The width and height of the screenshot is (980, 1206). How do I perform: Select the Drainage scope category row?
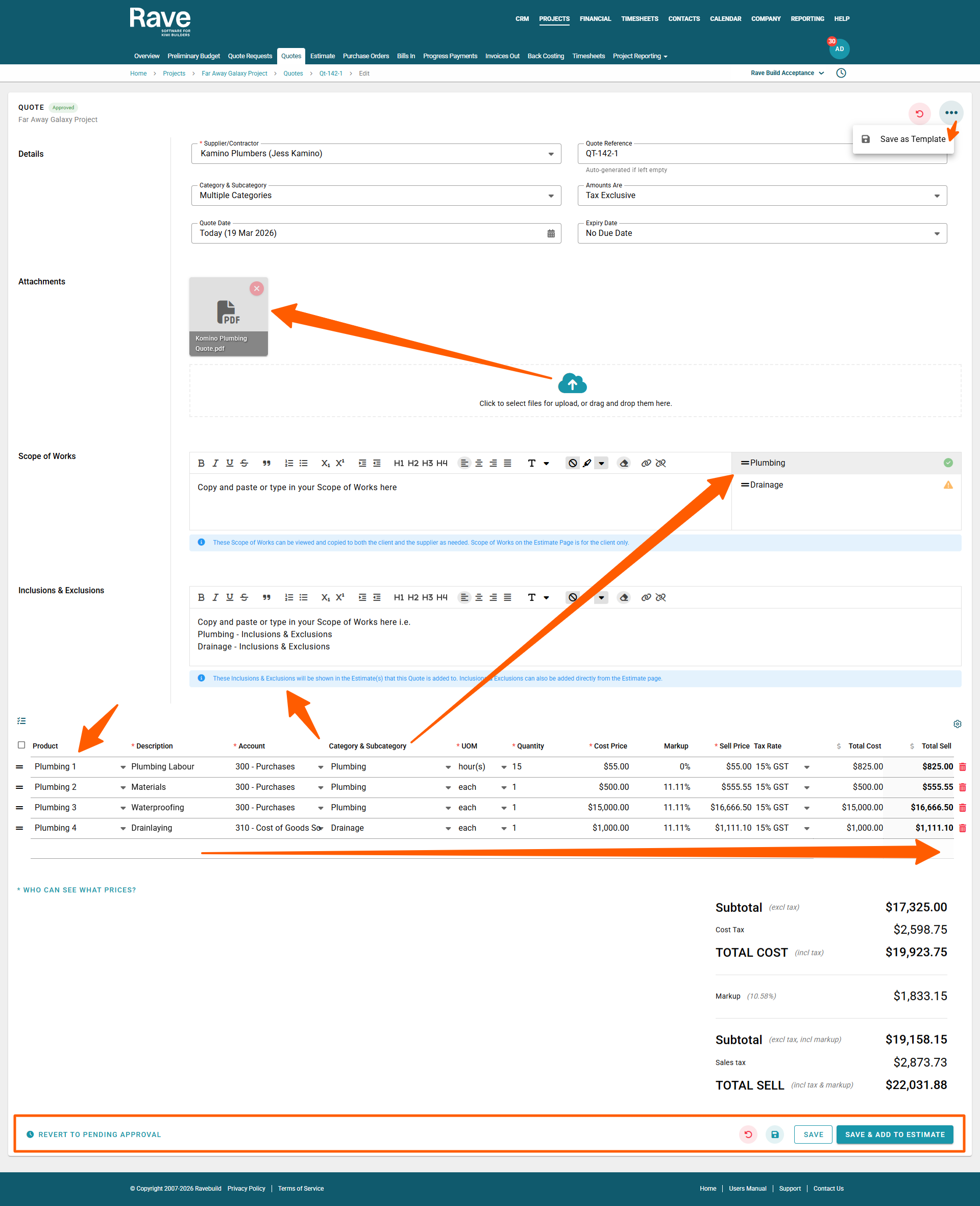[x=766, y=485]
